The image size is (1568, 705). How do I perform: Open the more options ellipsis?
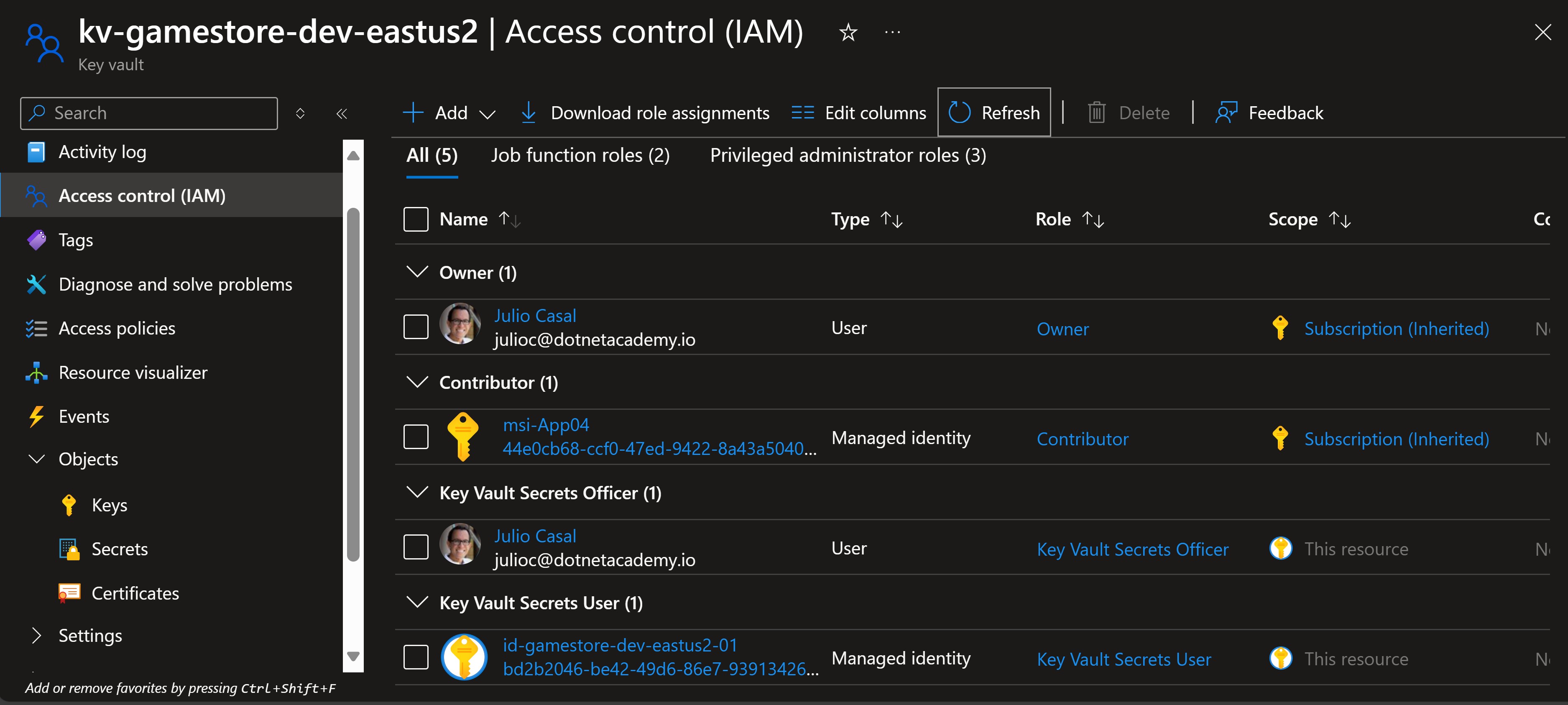point(892,32)
